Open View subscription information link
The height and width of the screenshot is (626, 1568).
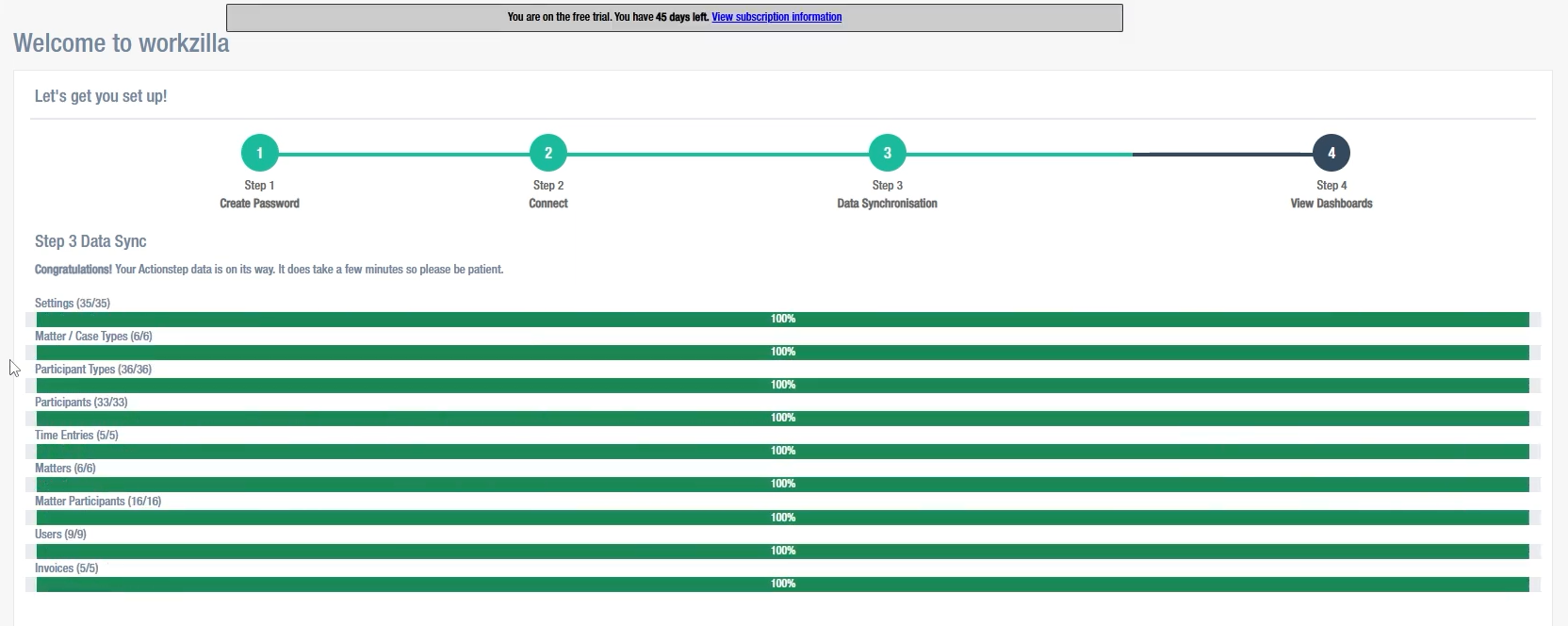pyautogui.click(x=776, y=17)
